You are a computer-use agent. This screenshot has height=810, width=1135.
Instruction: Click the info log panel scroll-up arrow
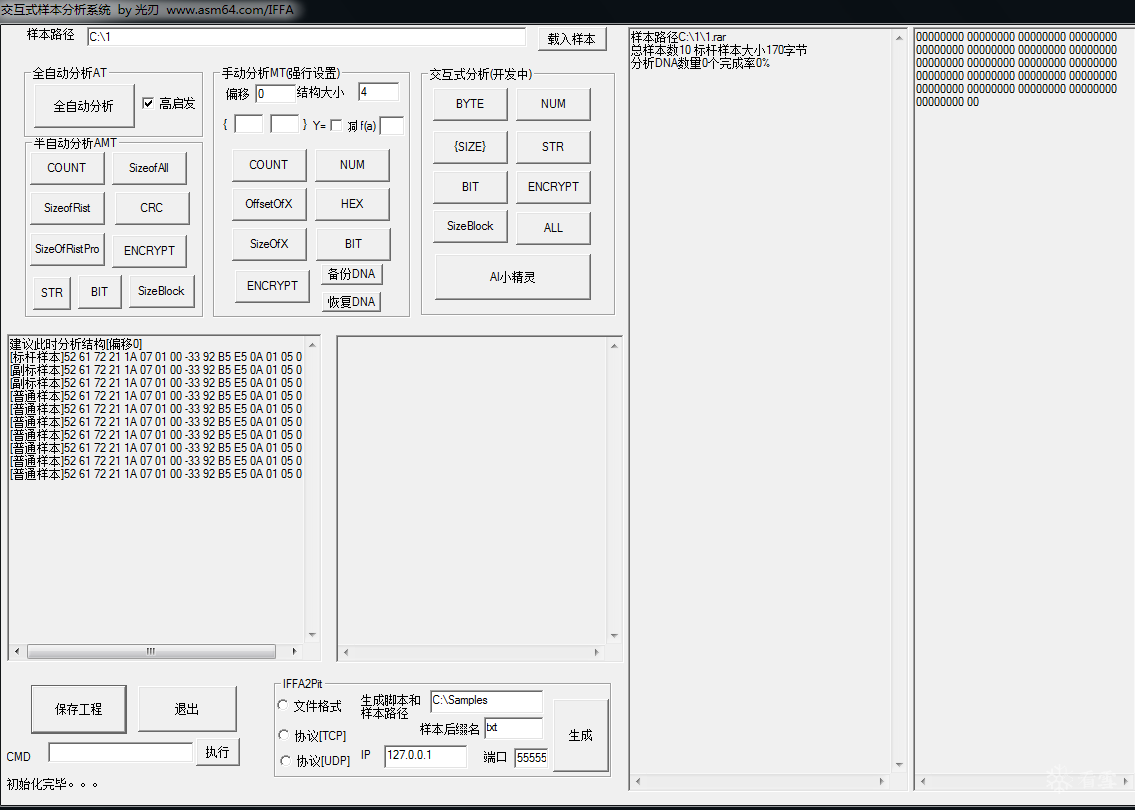click(900, 38)
